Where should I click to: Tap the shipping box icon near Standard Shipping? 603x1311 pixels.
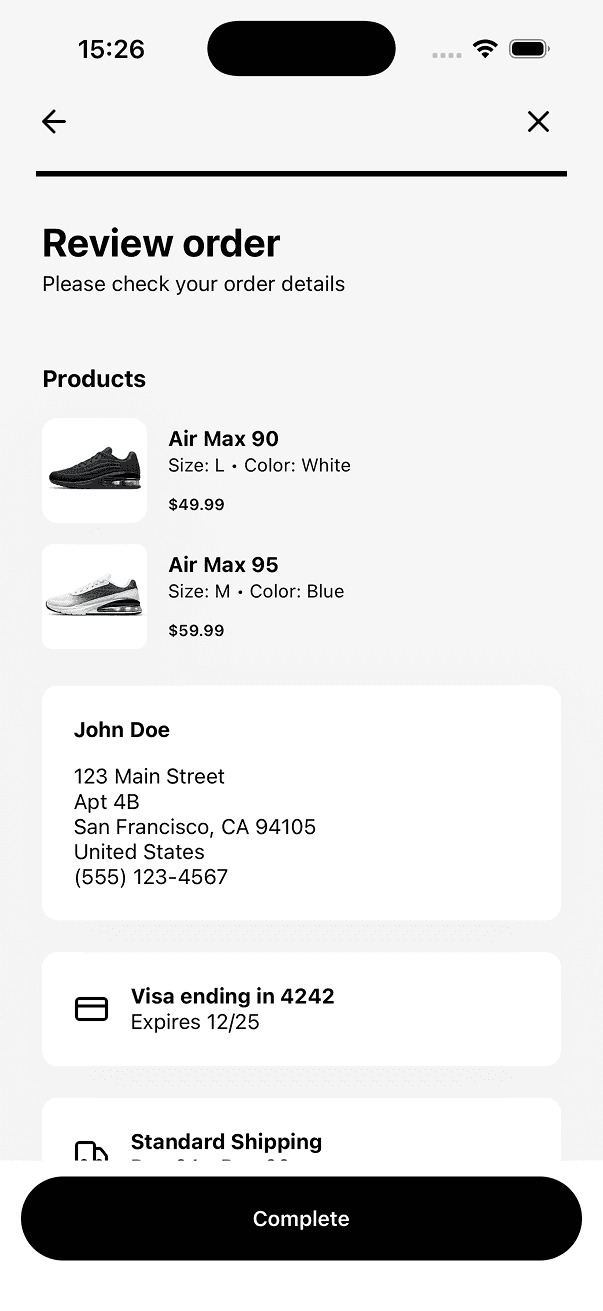(91, 1152)
